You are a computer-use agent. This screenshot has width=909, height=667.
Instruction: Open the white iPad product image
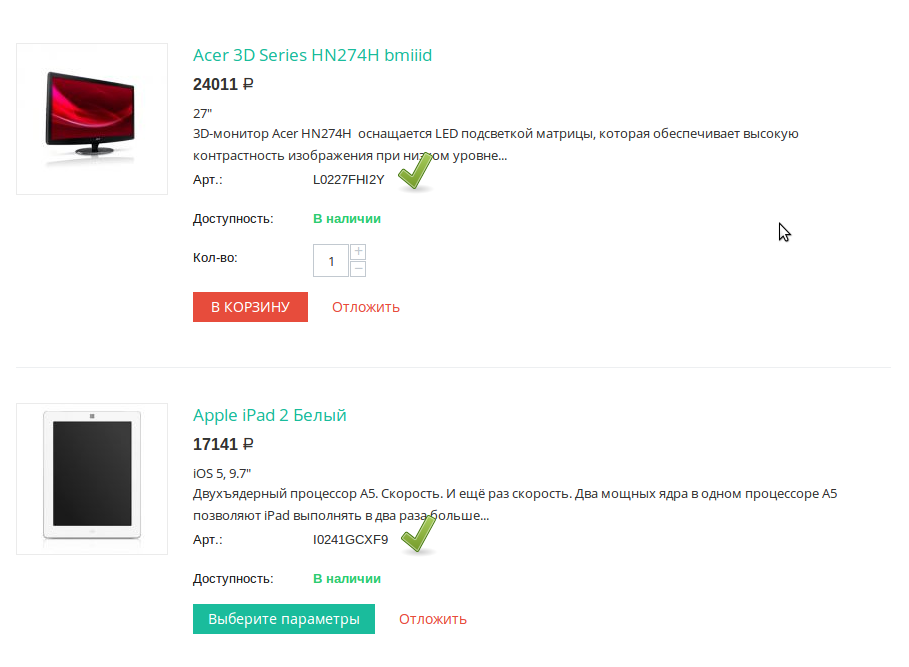92,479
